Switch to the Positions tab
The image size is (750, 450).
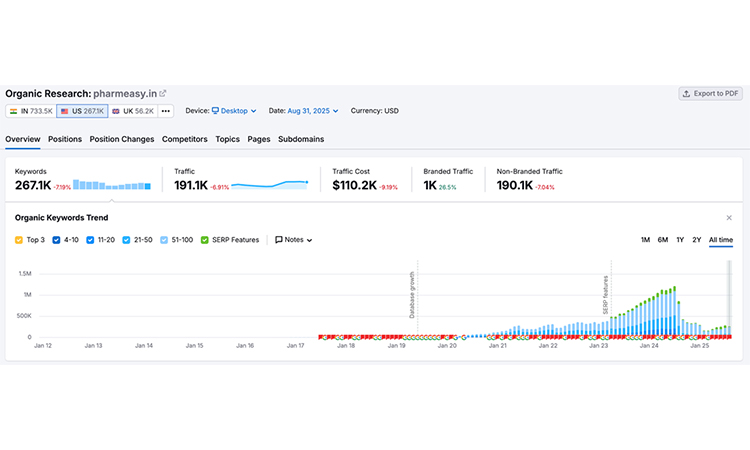pos(65,139)
